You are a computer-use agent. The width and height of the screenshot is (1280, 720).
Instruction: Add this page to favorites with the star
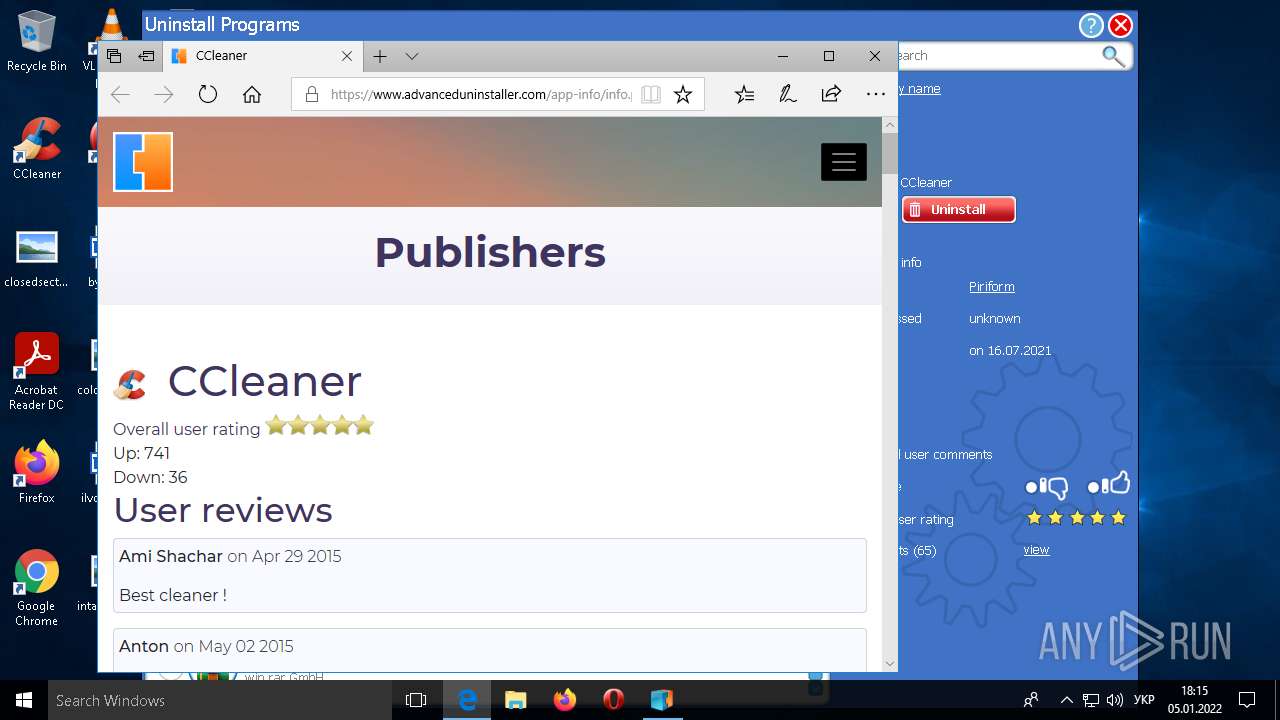point(683,94)
